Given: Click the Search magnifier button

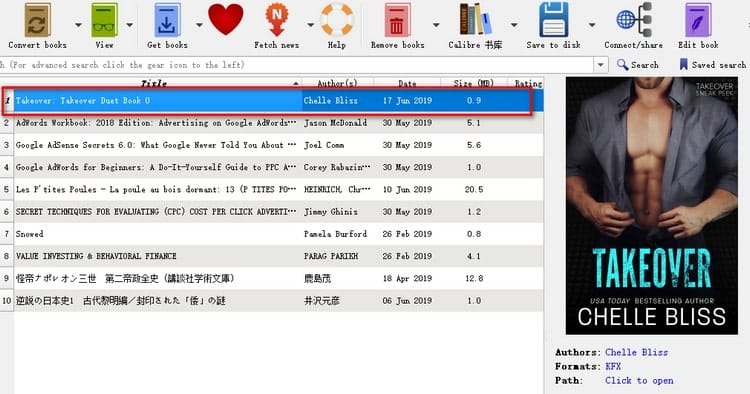Looking at the screenshot, I should tap(638, 65).
